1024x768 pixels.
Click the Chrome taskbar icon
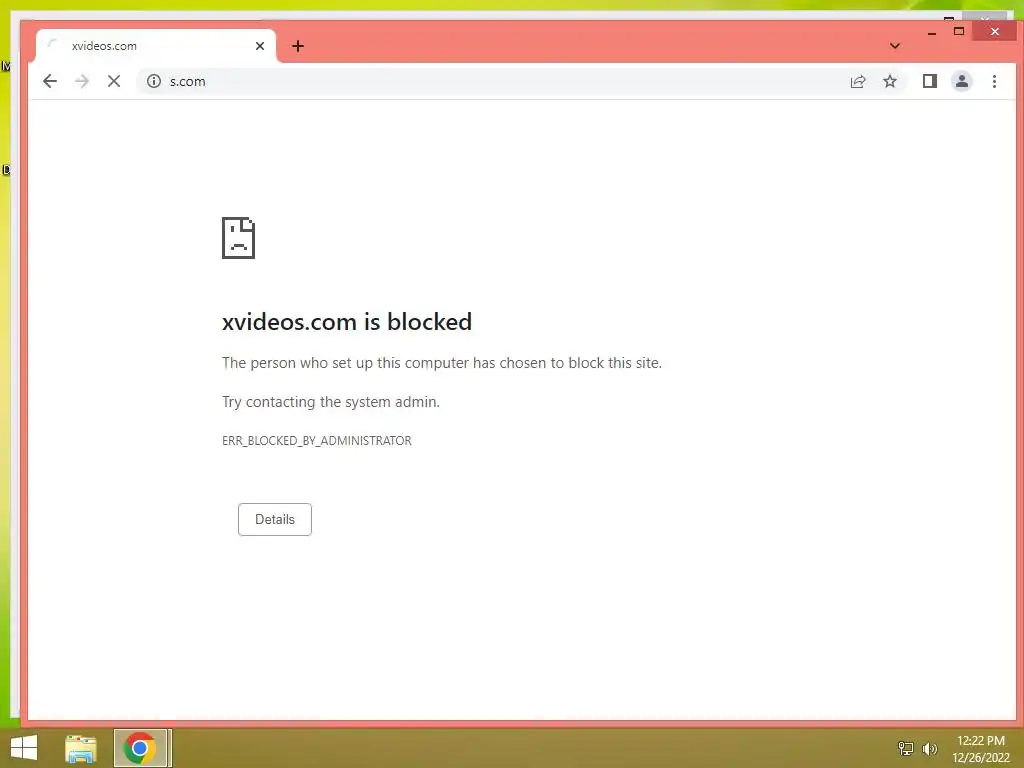(x=140, y=748)
